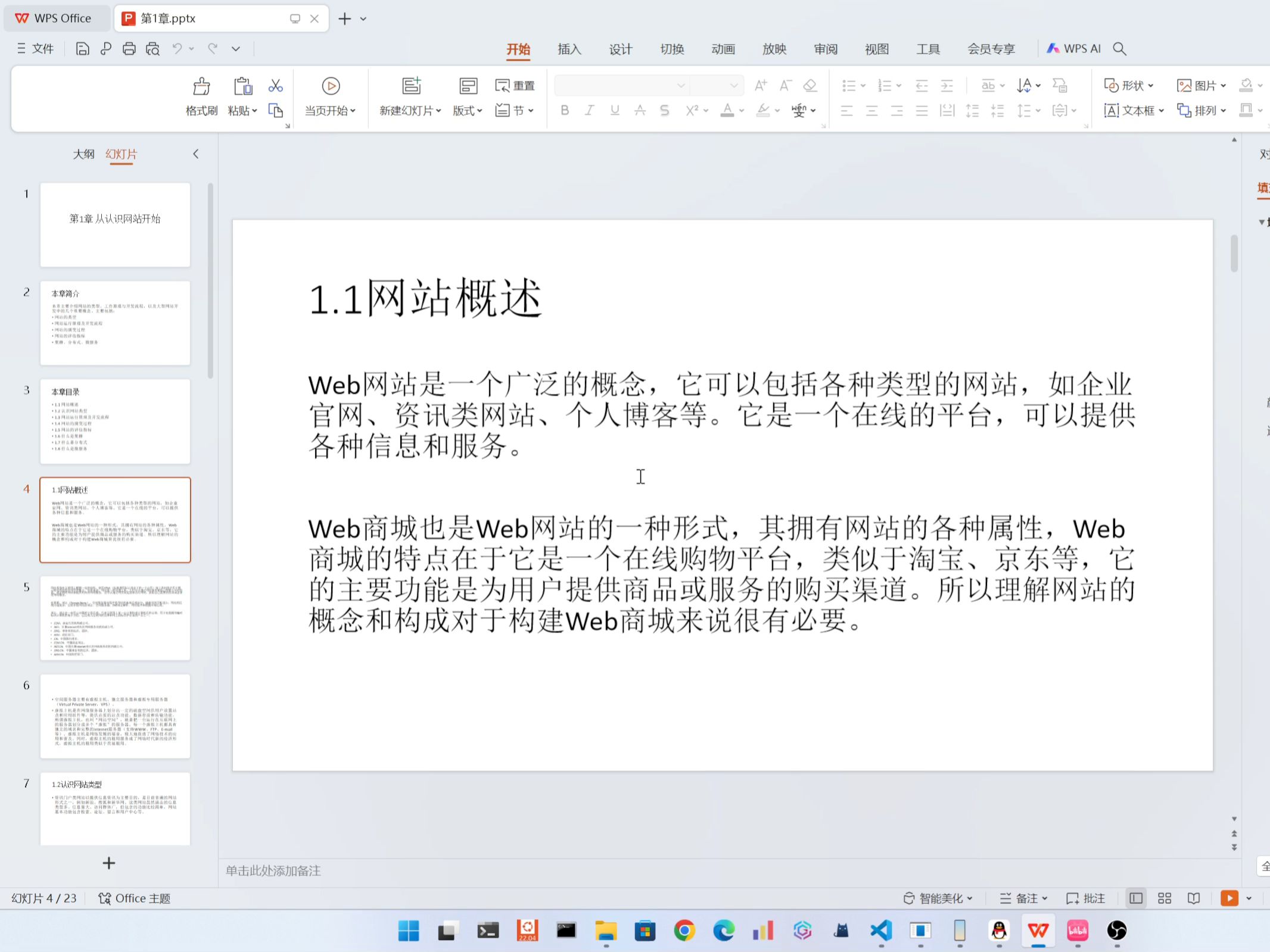Open the Slide Show (放映) tab

(x=774, y=49)
